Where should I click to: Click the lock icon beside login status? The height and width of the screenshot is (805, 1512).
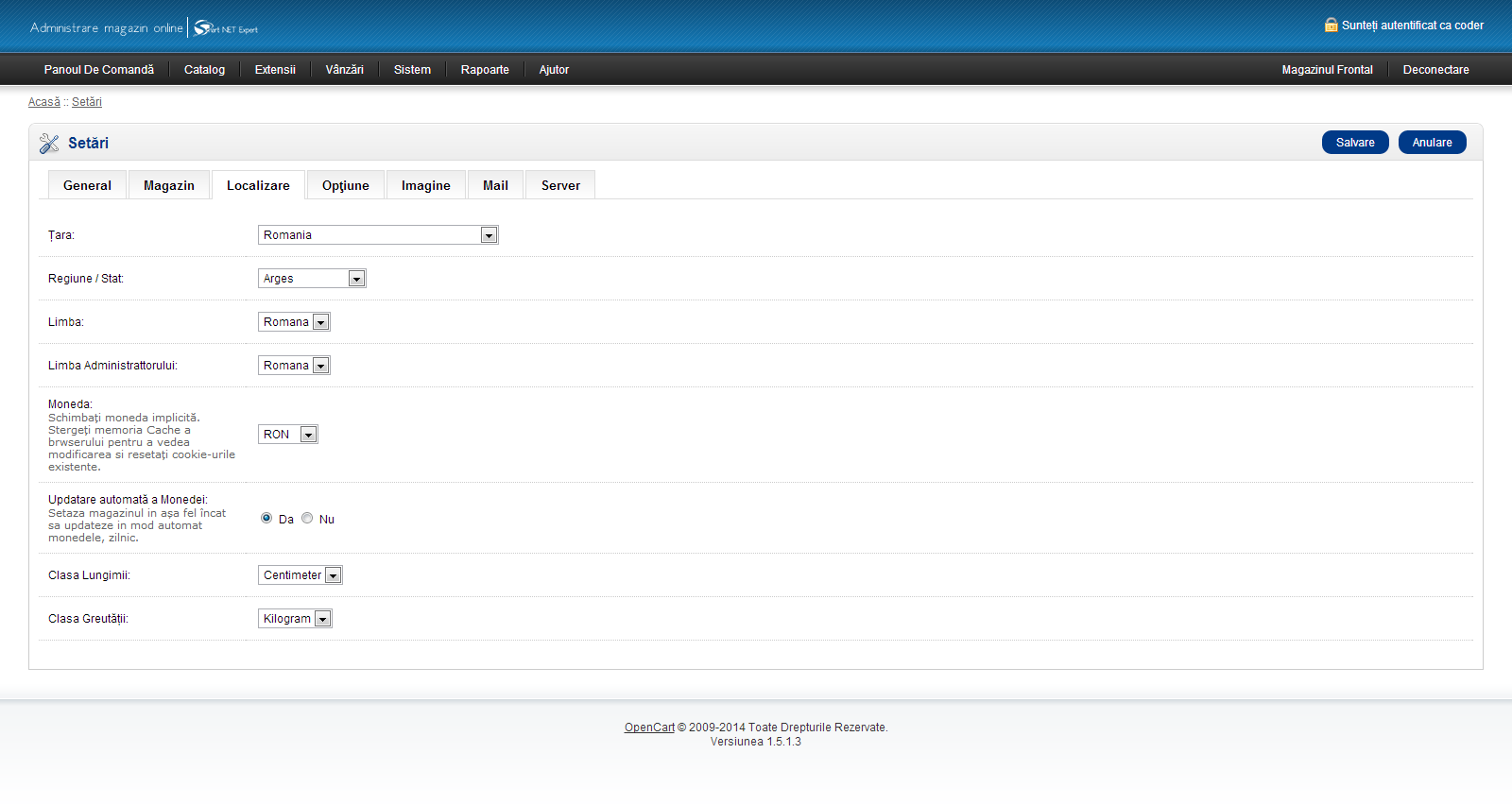1331,26
